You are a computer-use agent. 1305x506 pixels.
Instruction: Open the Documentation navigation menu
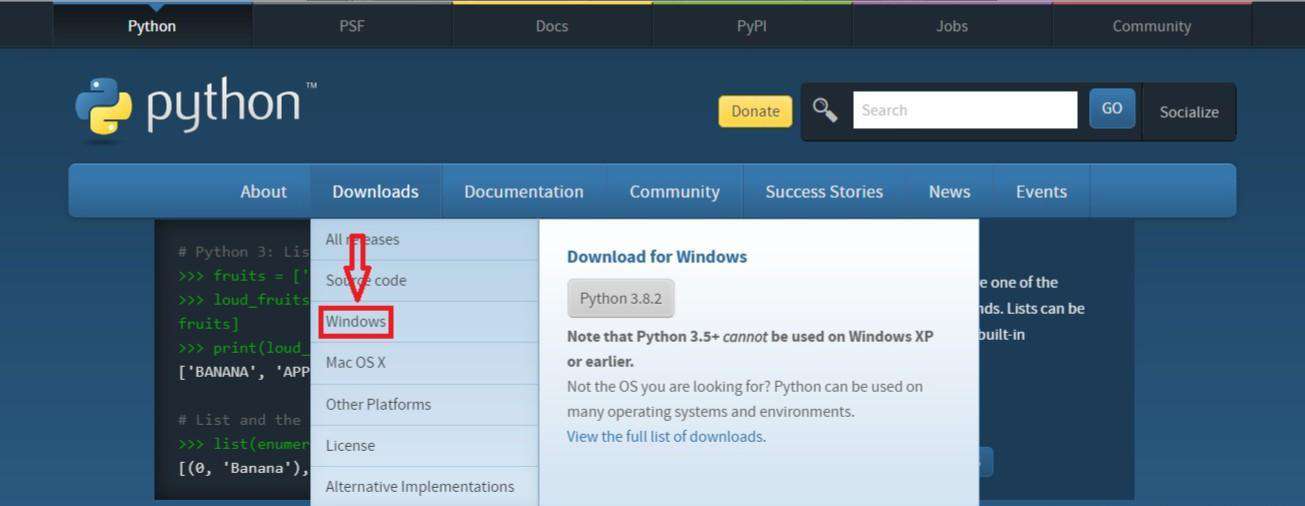pyautogui.click(x=524, y=191)
